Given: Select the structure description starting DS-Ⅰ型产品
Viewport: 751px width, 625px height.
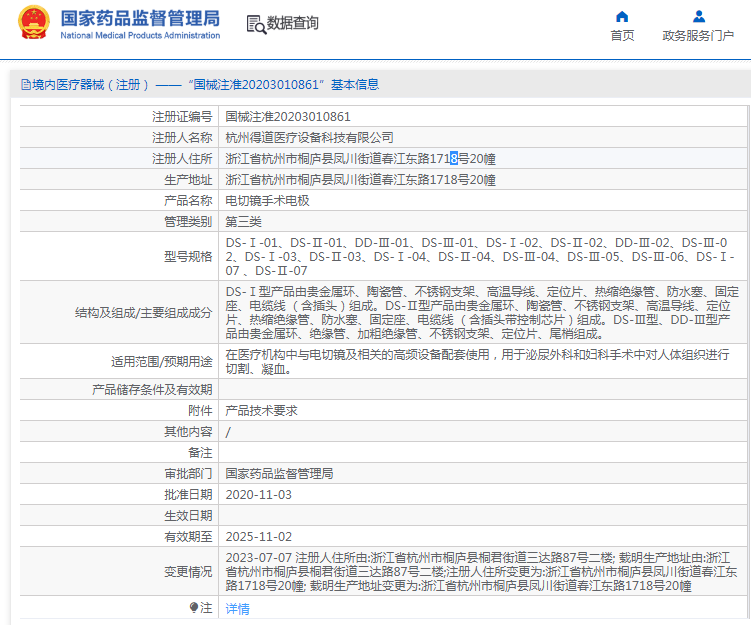Looking at the screenshot, I should [482, 313].
